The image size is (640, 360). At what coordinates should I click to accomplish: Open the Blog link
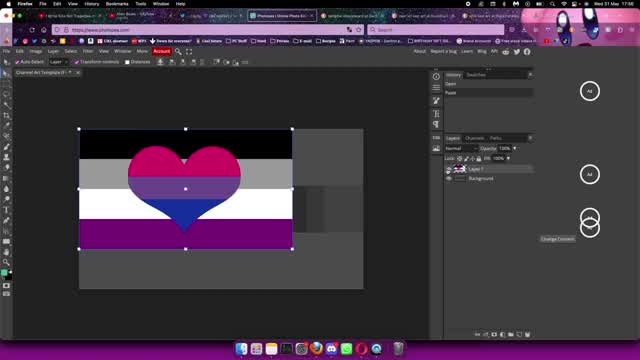point(482,51)
